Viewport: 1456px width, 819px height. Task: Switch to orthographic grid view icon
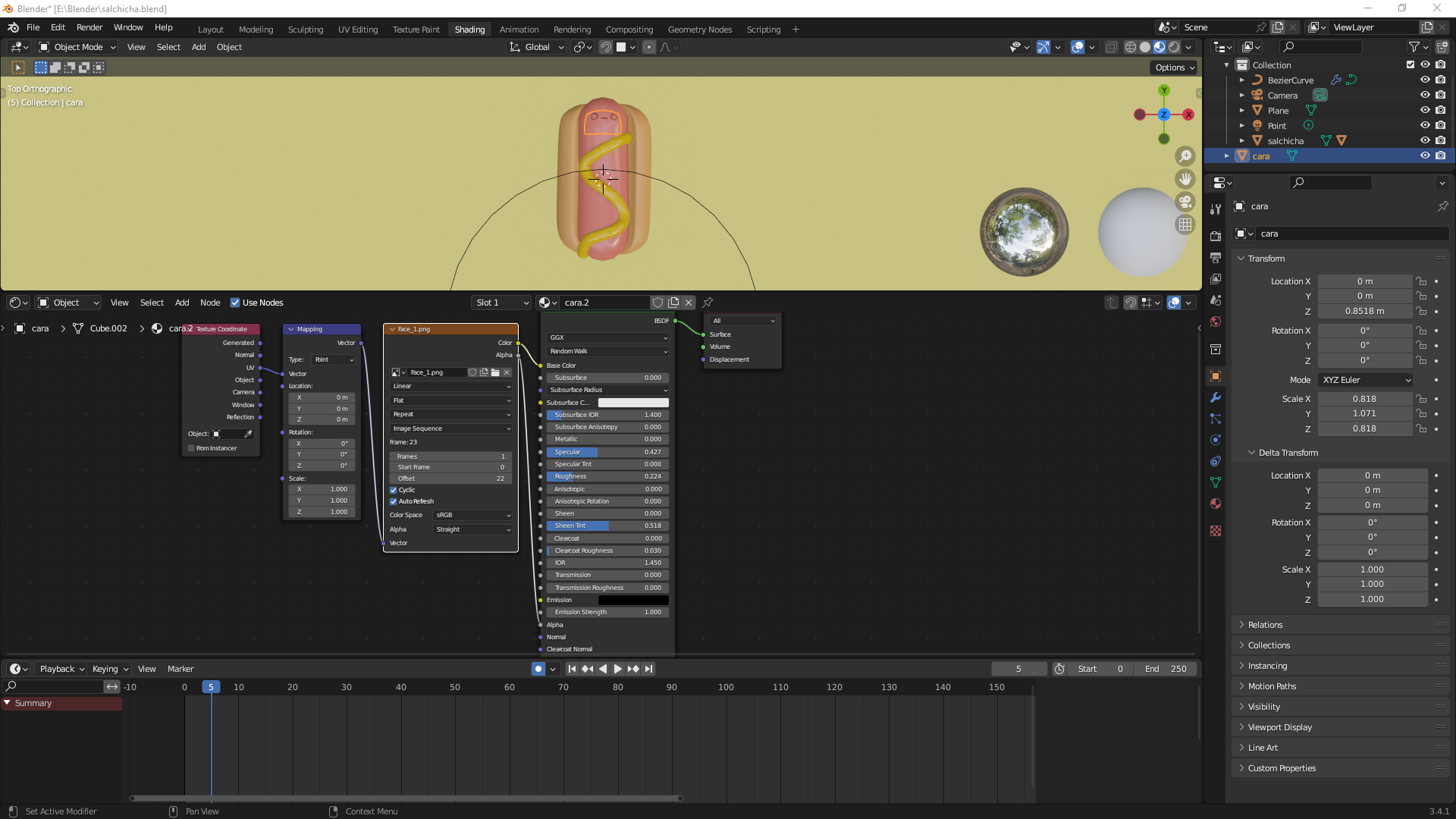pyautogui.click(x=1185, y=224)
